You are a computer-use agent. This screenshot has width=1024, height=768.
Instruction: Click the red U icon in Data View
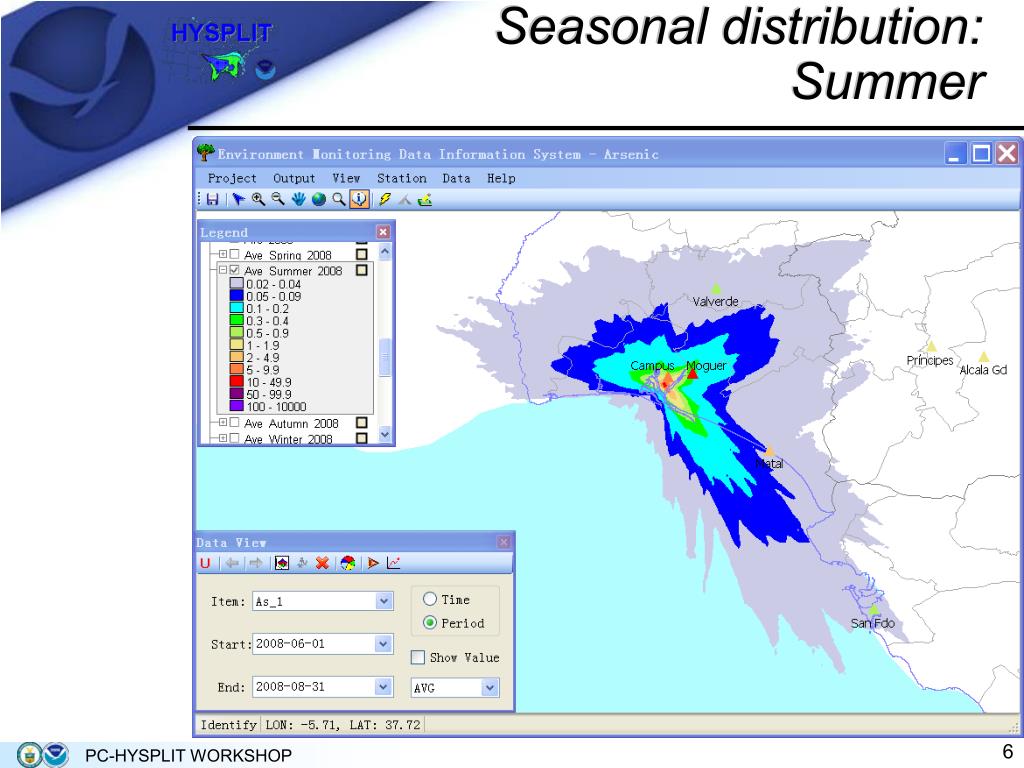coord(205,563)
